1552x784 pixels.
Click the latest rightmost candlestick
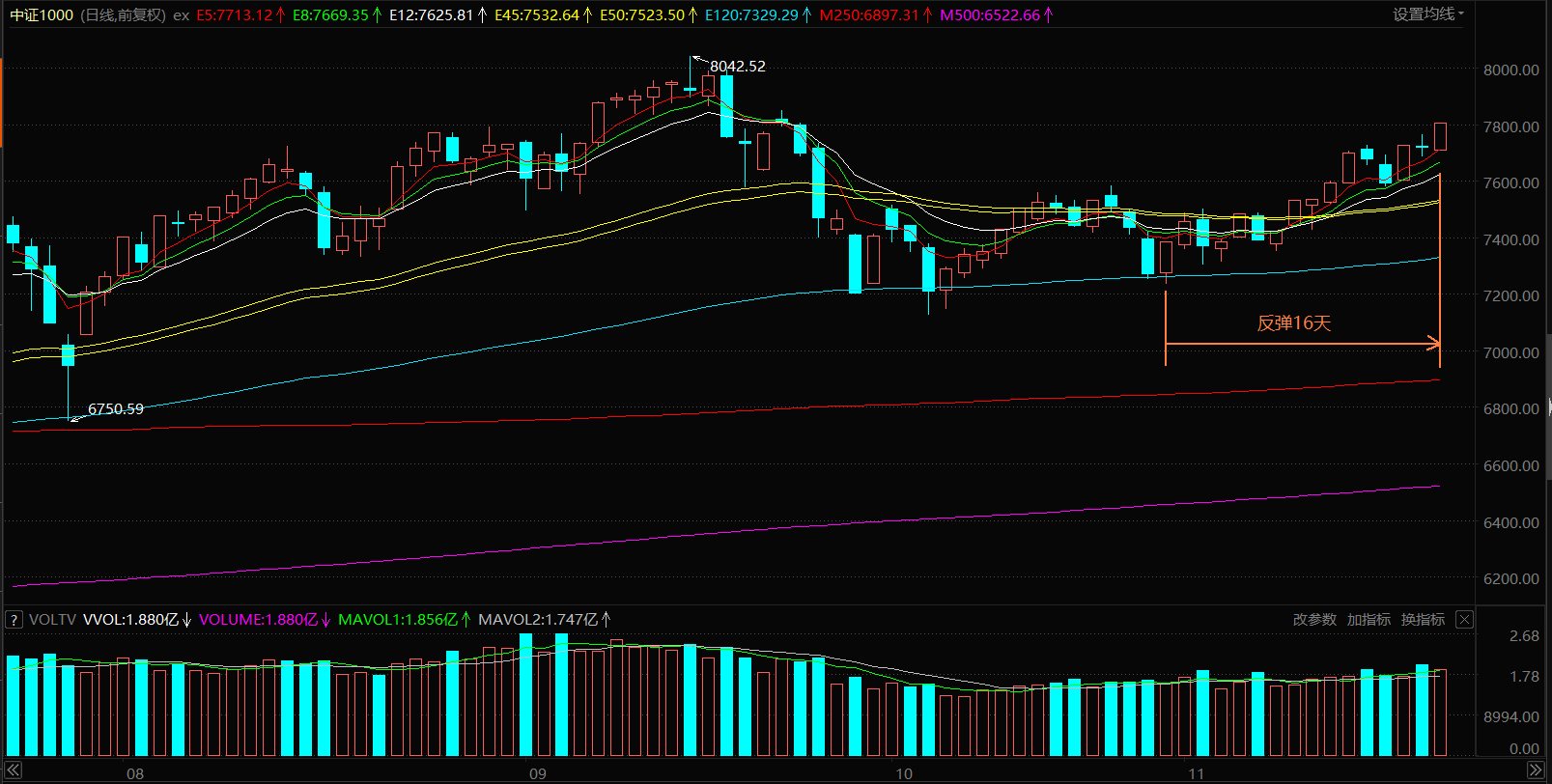tap(1441, 136)
